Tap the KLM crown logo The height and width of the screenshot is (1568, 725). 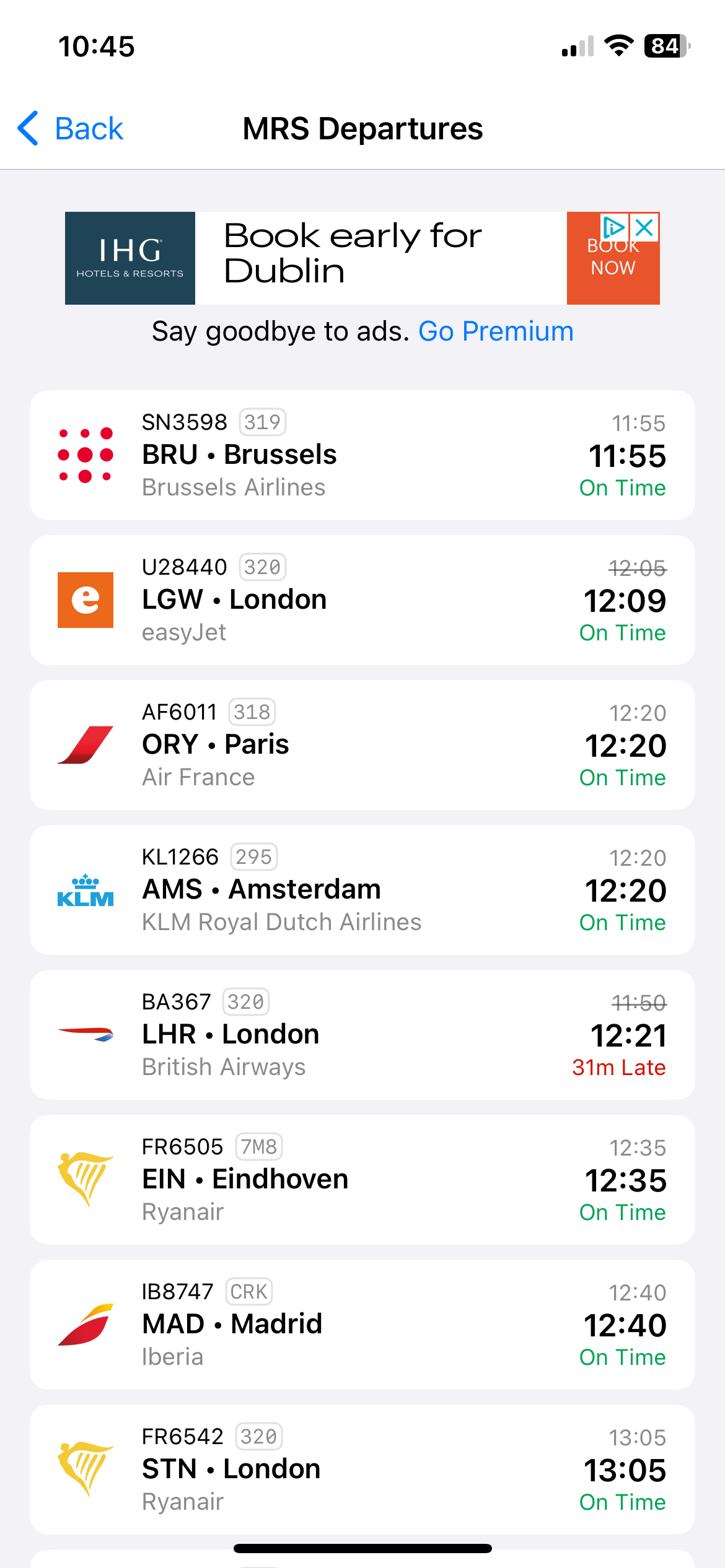pyautogui.click(x=86, y=890)
